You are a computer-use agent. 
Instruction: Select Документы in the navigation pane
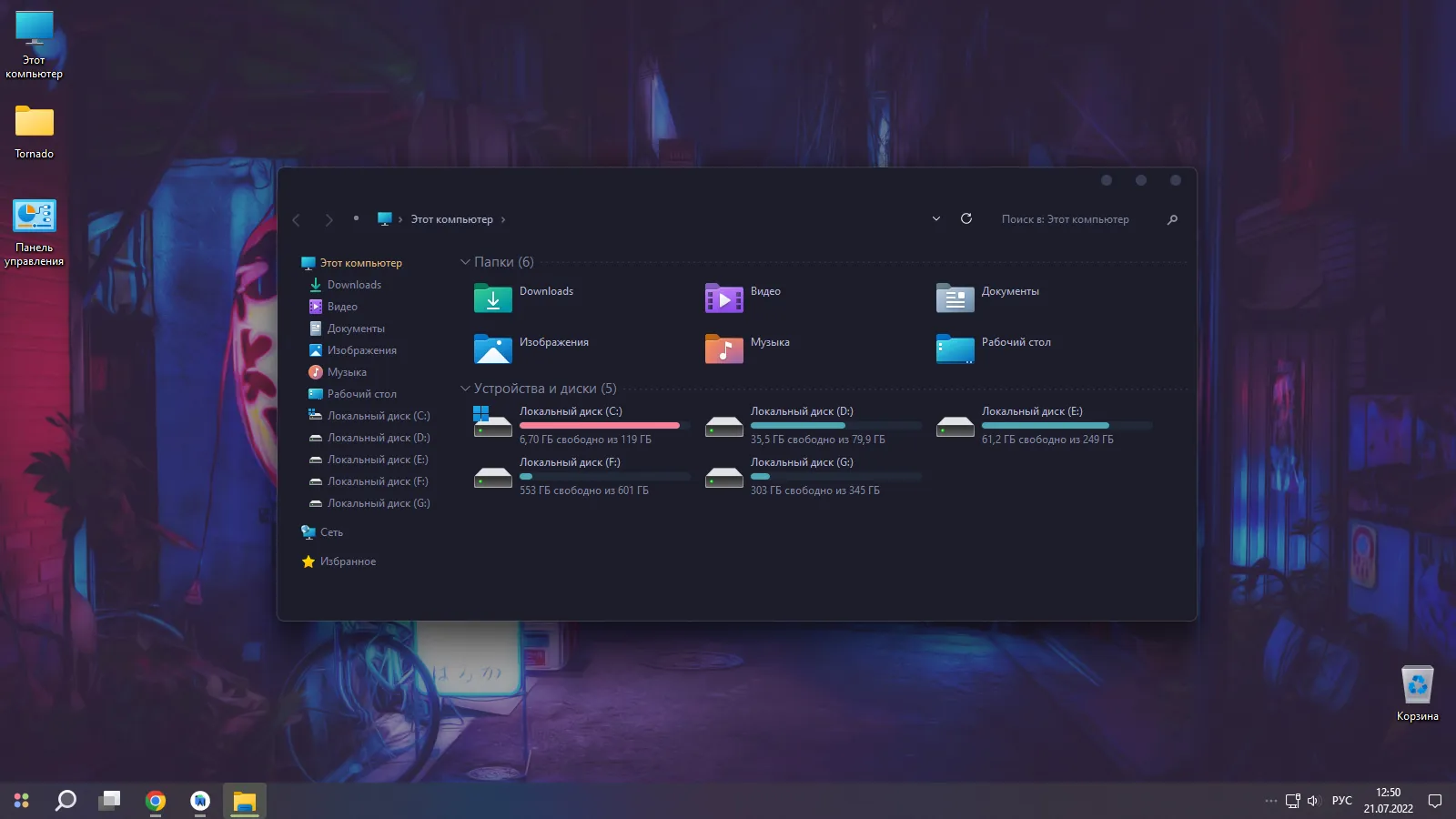click(x=347, y=329)
